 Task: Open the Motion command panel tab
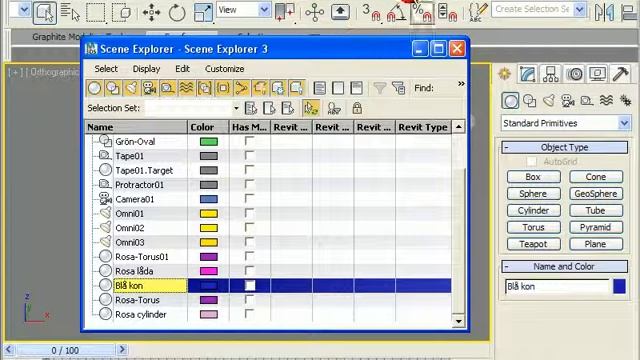[574, 74]
